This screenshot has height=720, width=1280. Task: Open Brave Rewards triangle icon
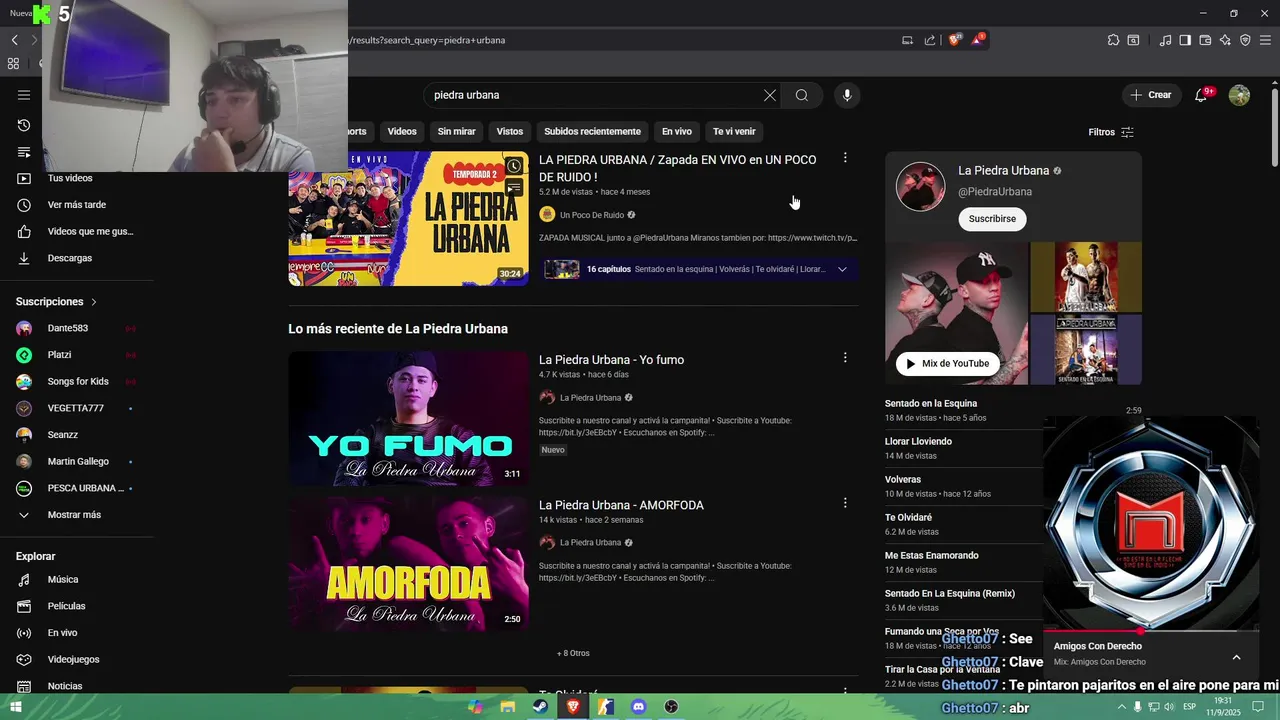[978, 40]
